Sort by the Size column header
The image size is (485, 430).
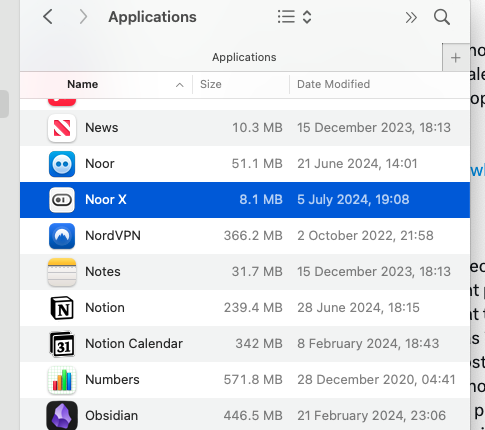point(211,84)
